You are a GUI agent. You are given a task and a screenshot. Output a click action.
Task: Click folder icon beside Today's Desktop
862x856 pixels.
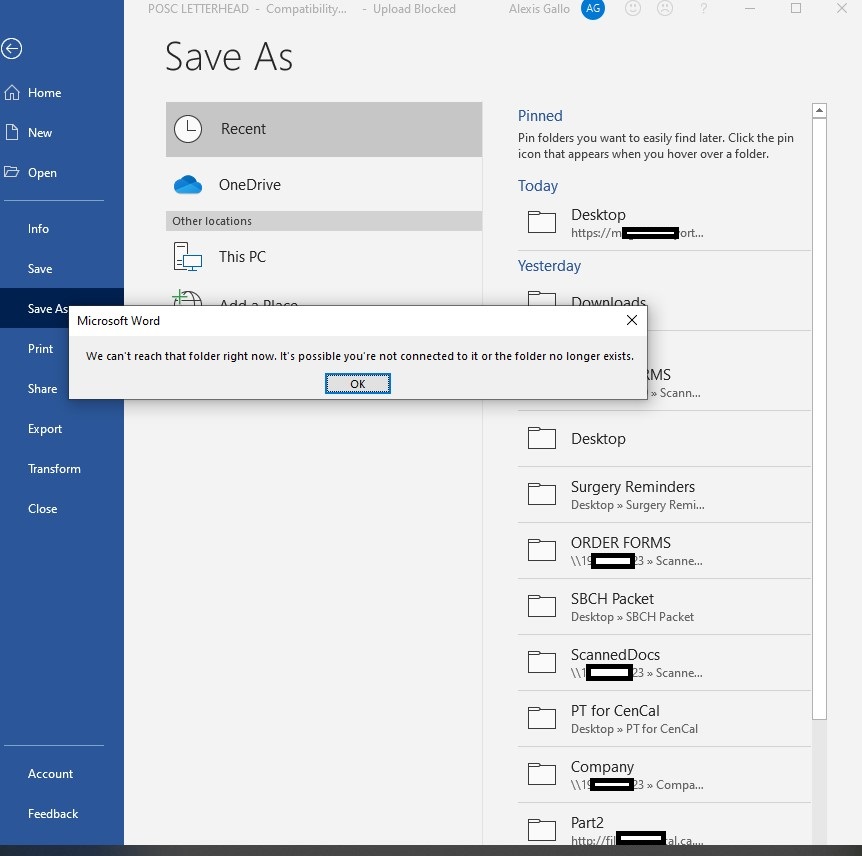541,222
